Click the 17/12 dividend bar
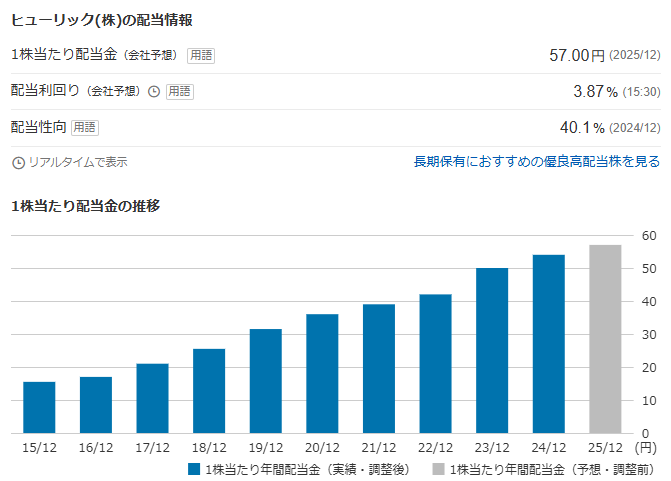 (152, 398)
